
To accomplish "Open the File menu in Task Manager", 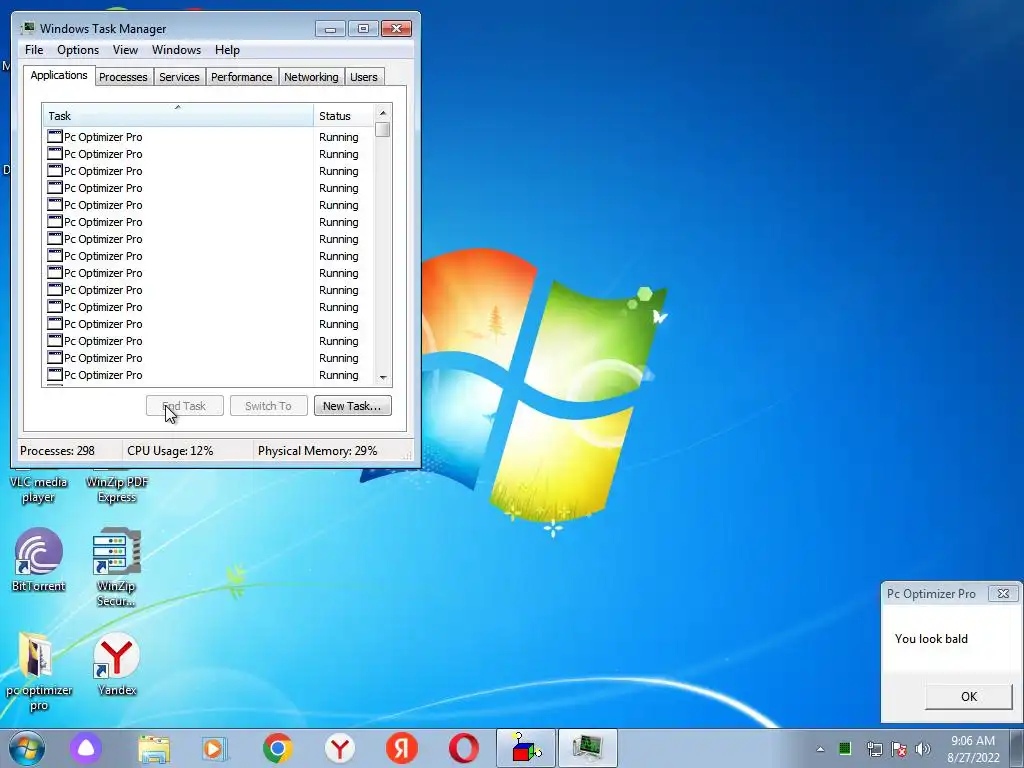I will pyautogui.click(x=34, y=50).
